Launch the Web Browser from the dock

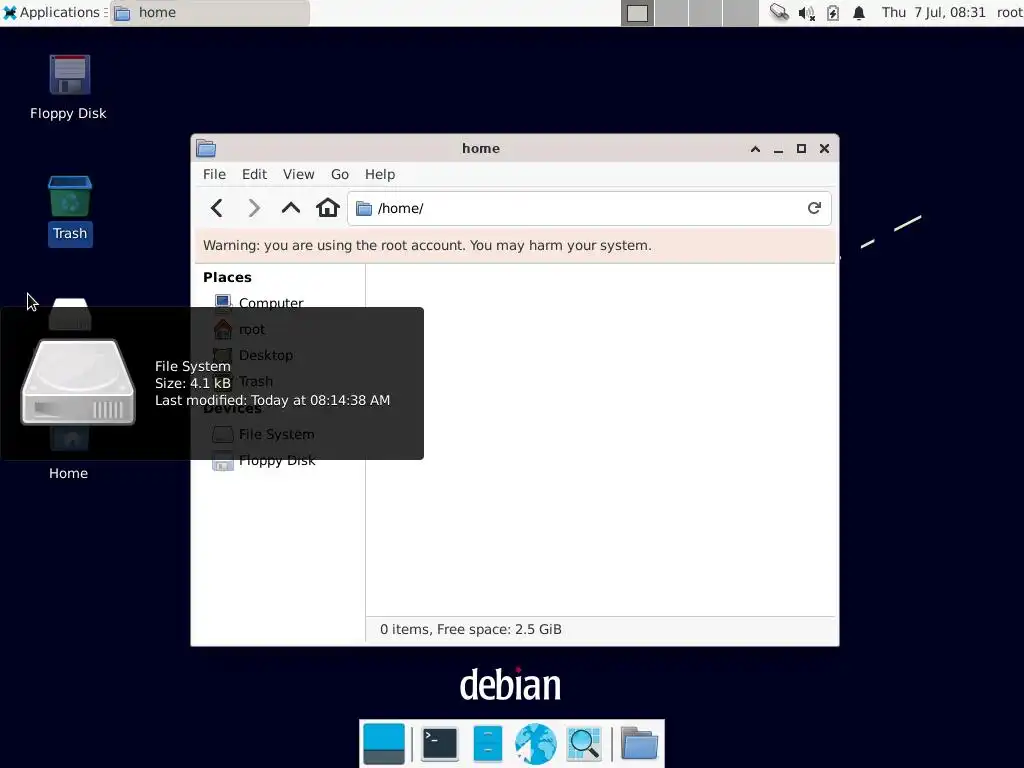point(536,744)
